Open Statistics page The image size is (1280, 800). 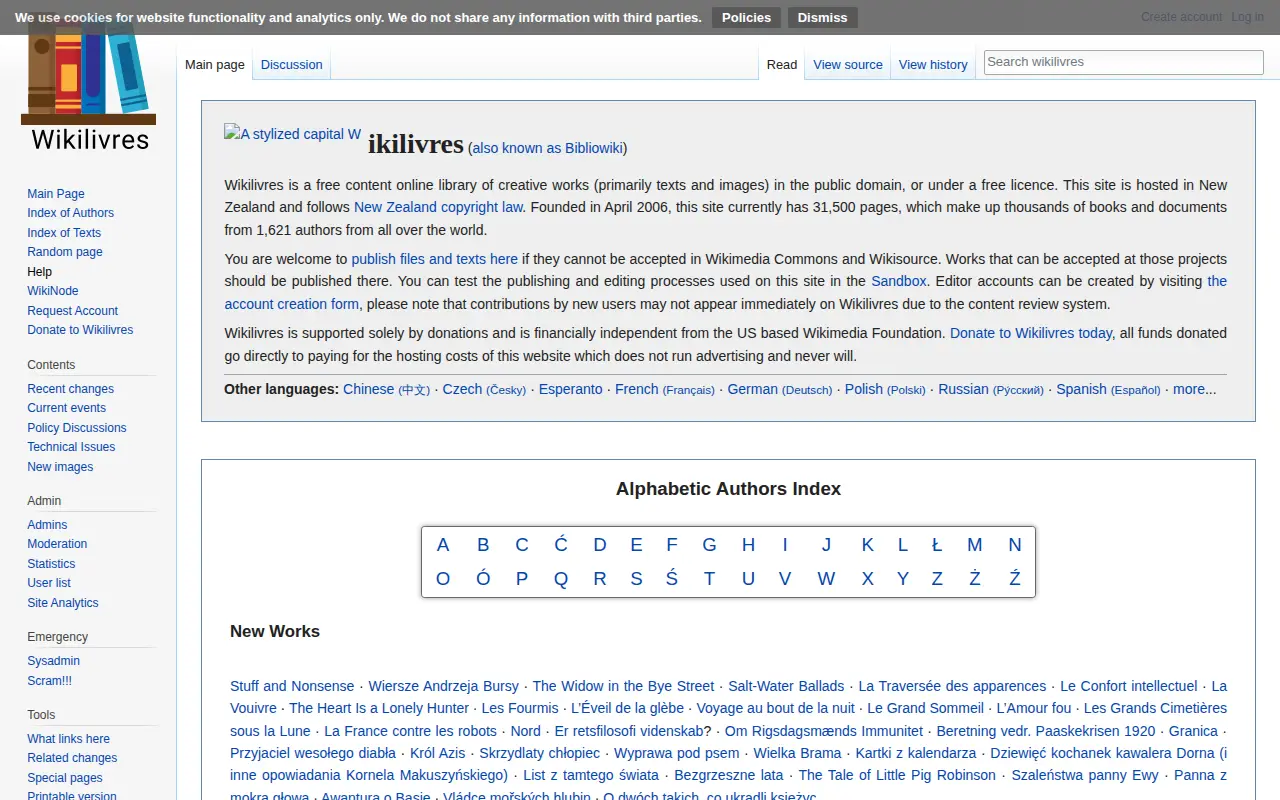pos(51,564)
